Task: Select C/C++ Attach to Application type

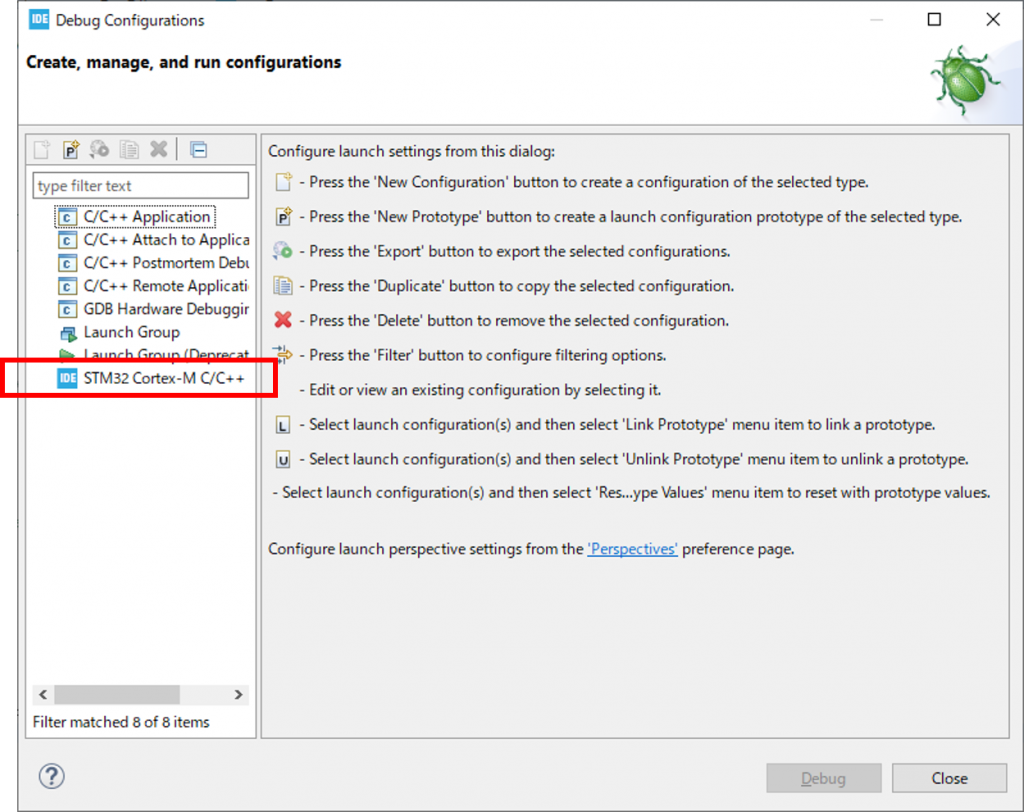Action: [x=167, y=240]
